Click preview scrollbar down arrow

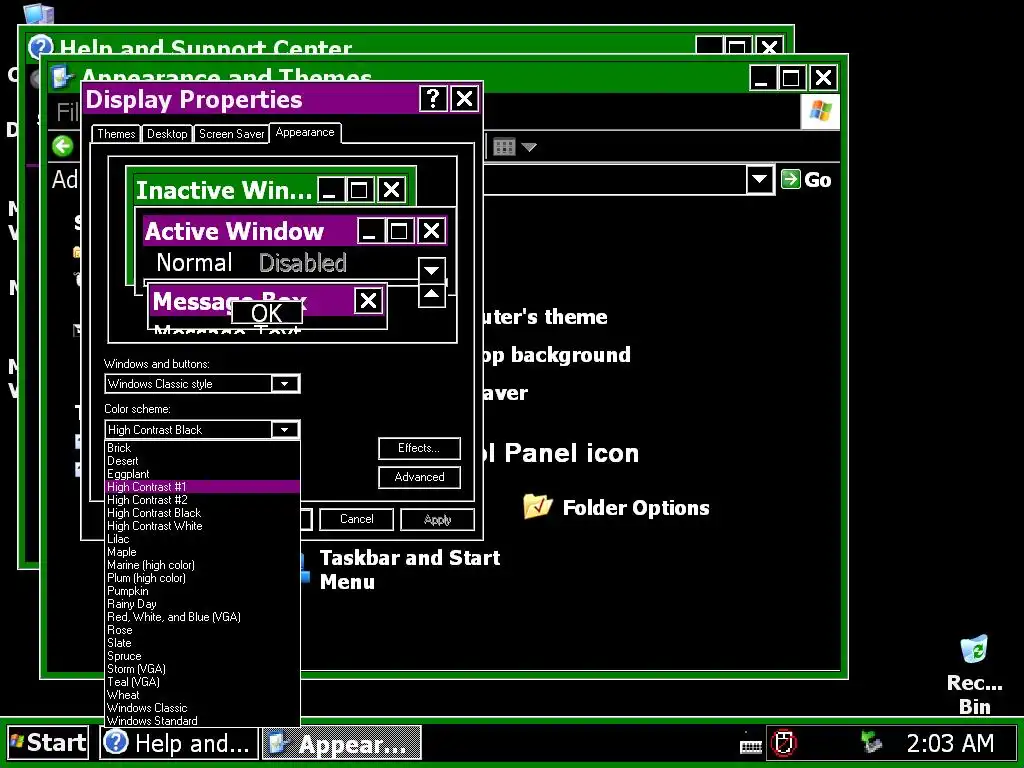[x=432, y=270]
